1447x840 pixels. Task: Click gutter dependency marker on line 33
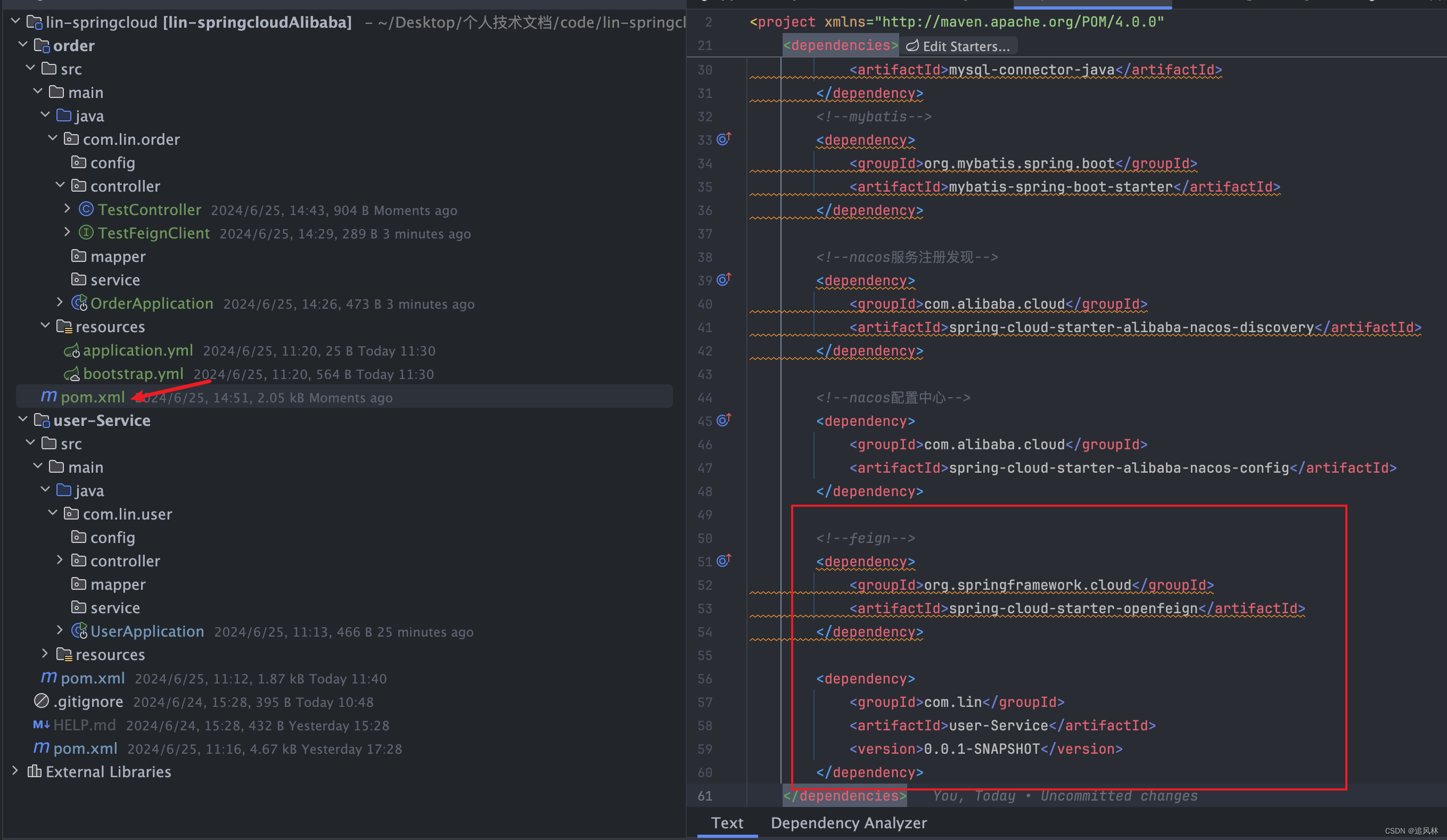[x=723, y=139]
